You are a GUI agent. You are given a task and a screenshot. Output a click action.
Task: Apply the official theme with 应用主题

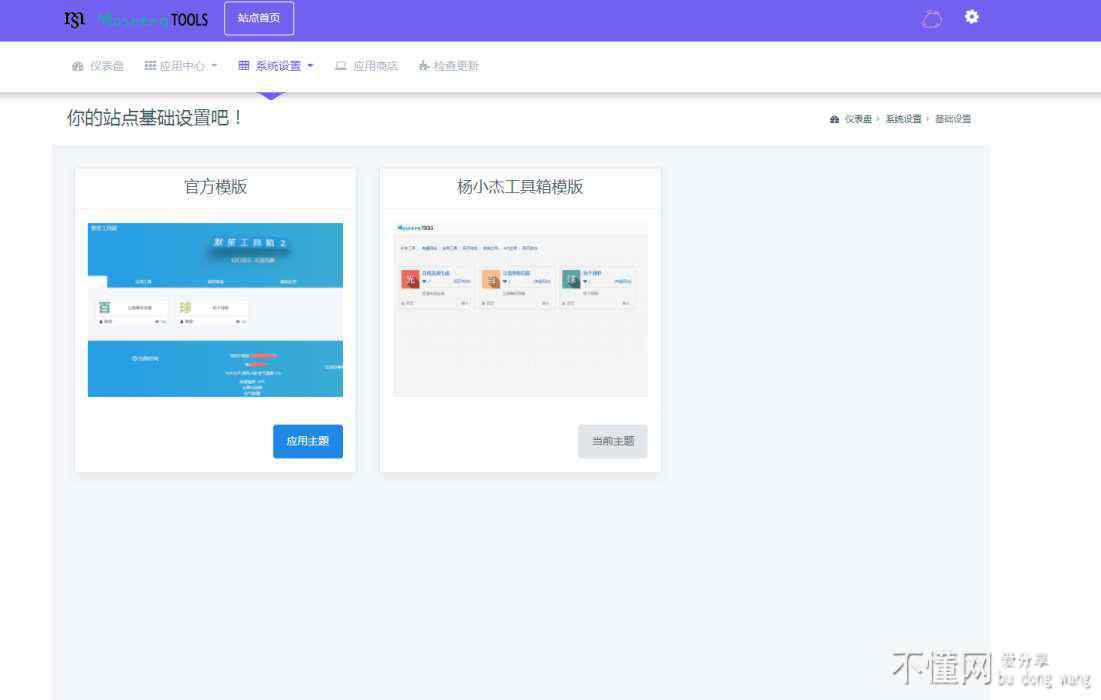[307, 441]
